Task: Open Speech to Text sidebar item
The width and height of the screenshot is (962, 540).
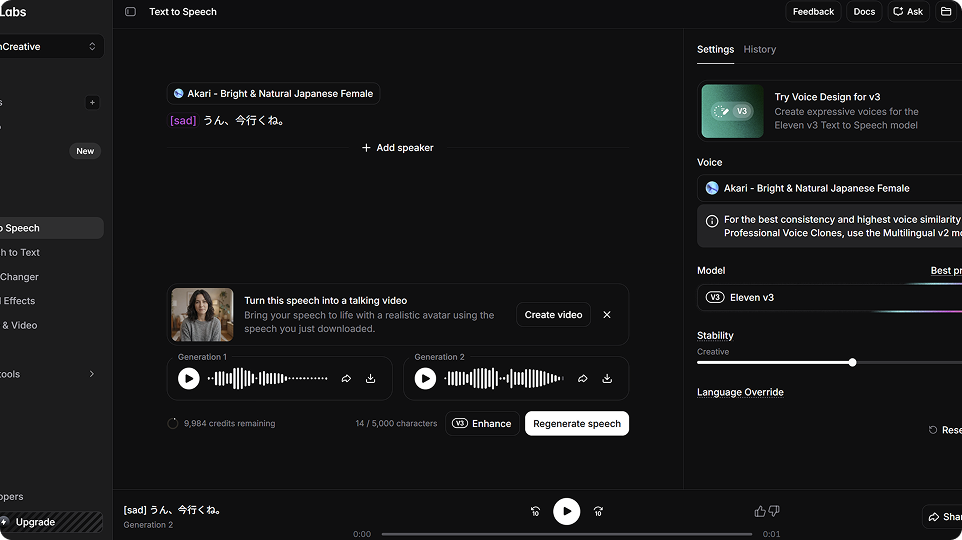Action: point(52,252)
